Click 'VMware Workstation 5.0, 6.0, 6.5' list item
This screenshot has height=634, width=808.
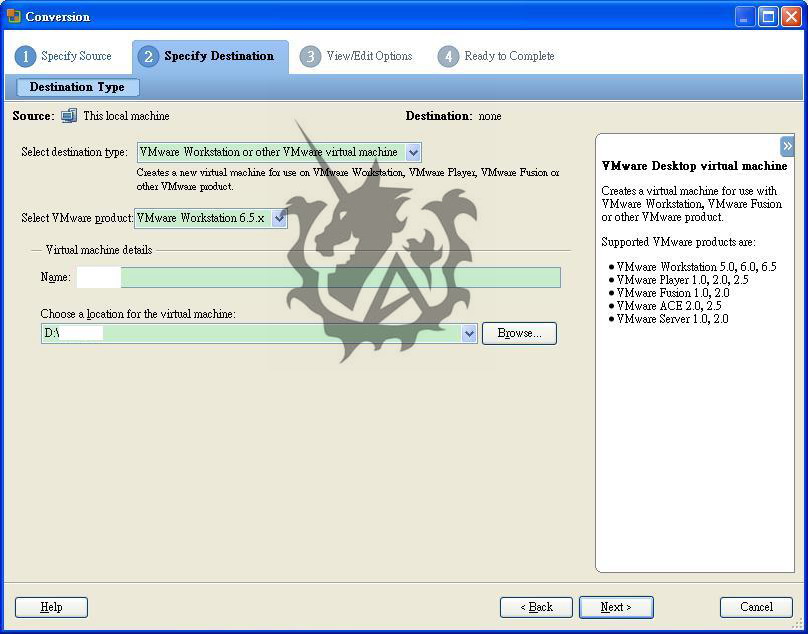tap(696, 267)
